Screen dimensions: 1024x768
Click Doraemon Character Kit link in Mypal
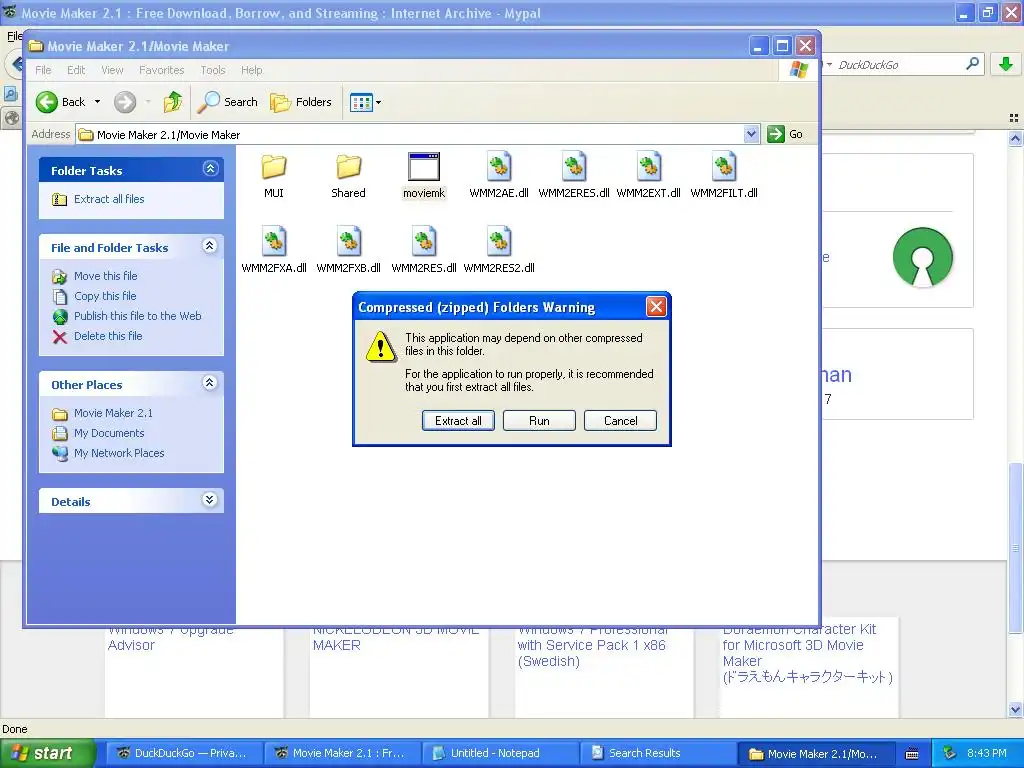pos(807,653)
